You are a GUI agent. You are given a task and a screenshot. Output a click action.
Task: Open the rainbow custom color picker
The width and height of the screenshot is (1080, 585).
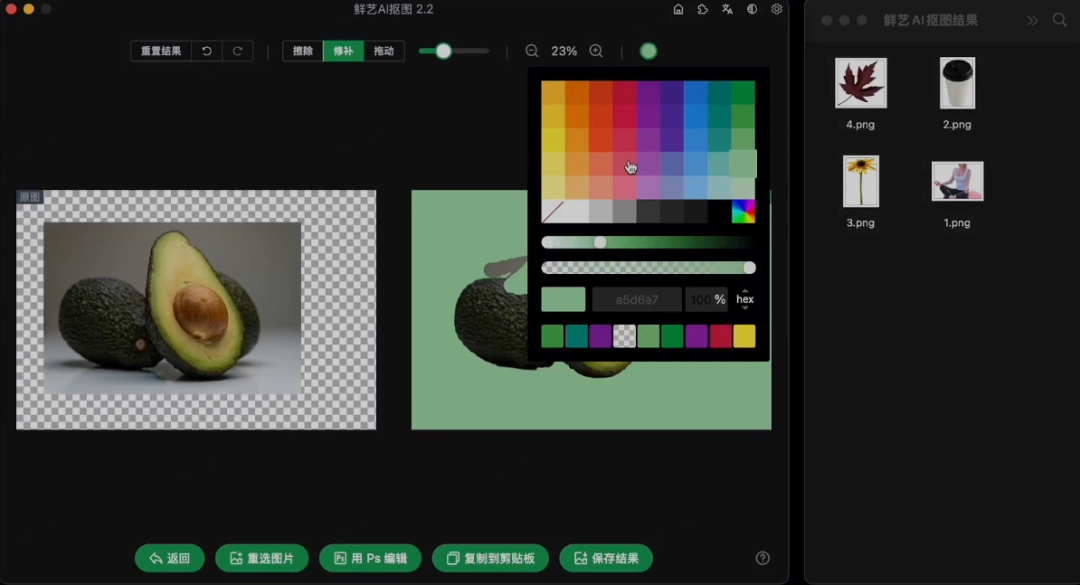pos(743,211)
